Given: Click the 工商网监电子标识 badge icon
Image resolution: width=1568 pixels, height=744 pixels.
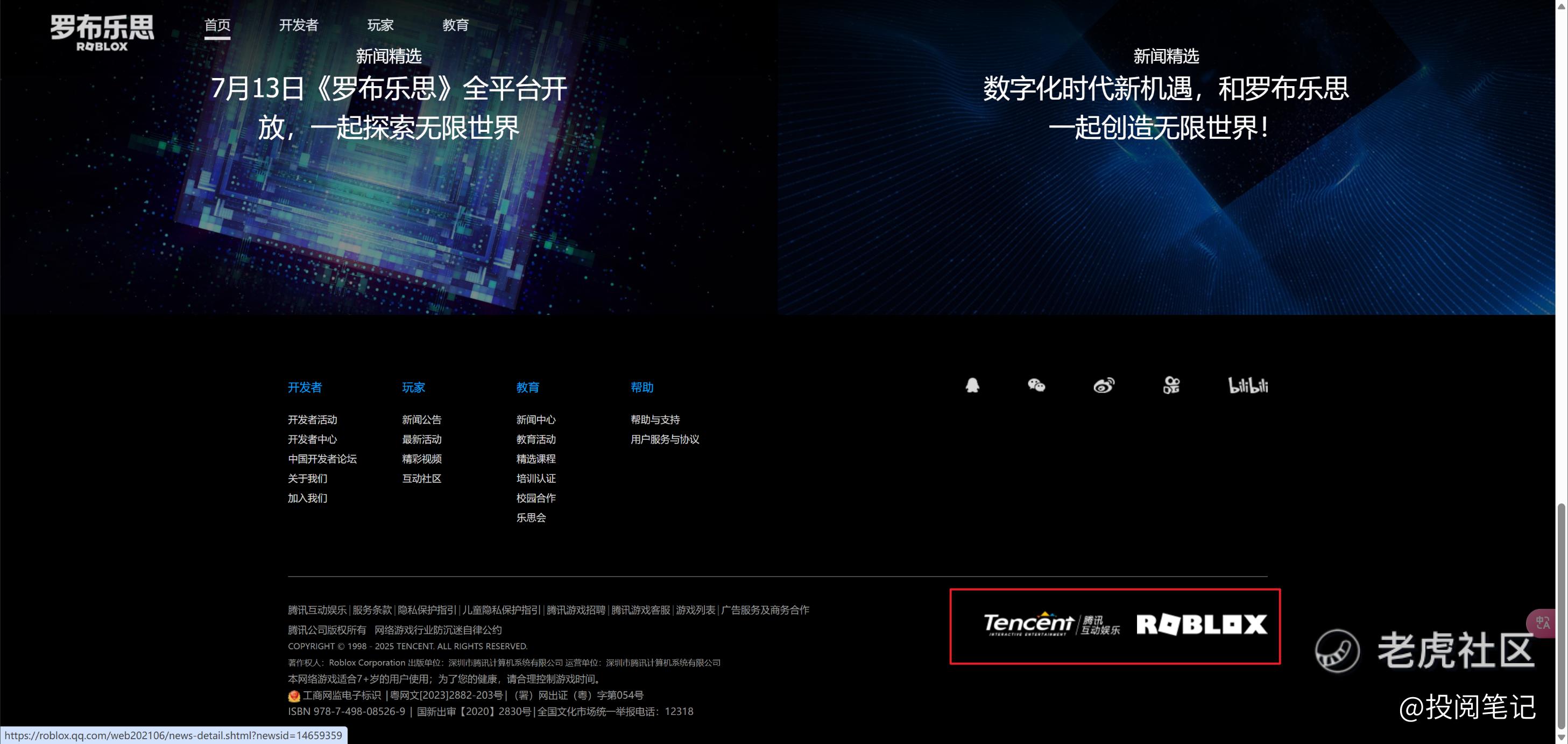Looking at the screenshot, I should tap(294, 696).
